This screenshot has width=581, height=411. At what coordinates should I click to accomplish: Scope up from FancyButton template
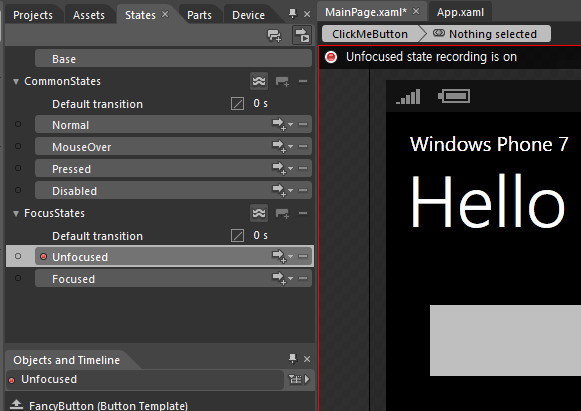point(16,404)
